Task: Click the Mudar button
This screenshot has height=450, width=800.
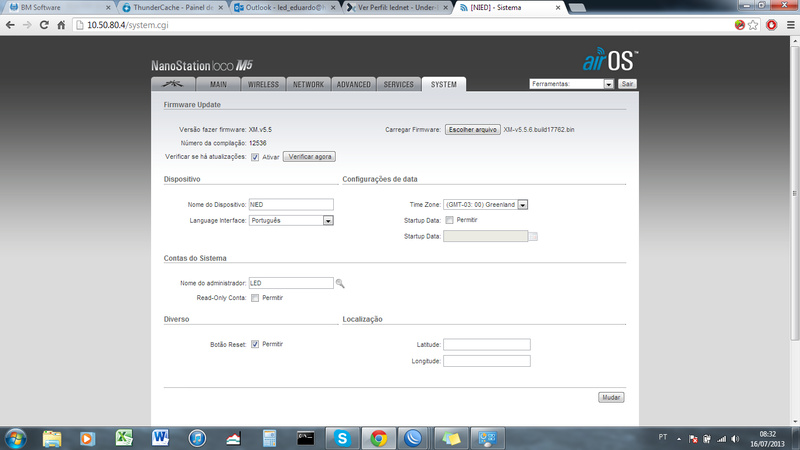Action: [611, 397]
